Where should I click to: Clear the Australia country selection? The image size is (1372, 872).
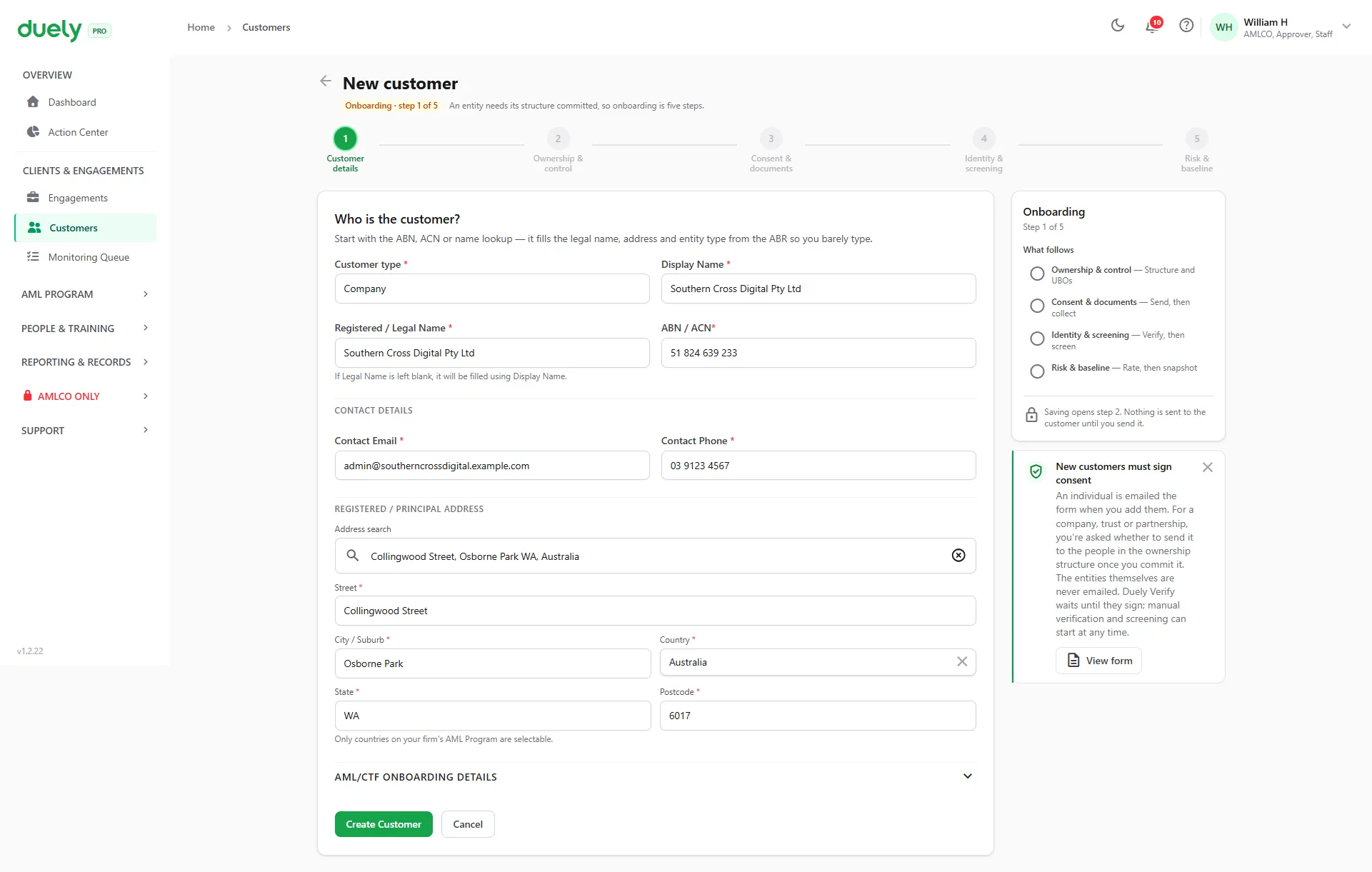pyautogui.click(x=962, y=662)
